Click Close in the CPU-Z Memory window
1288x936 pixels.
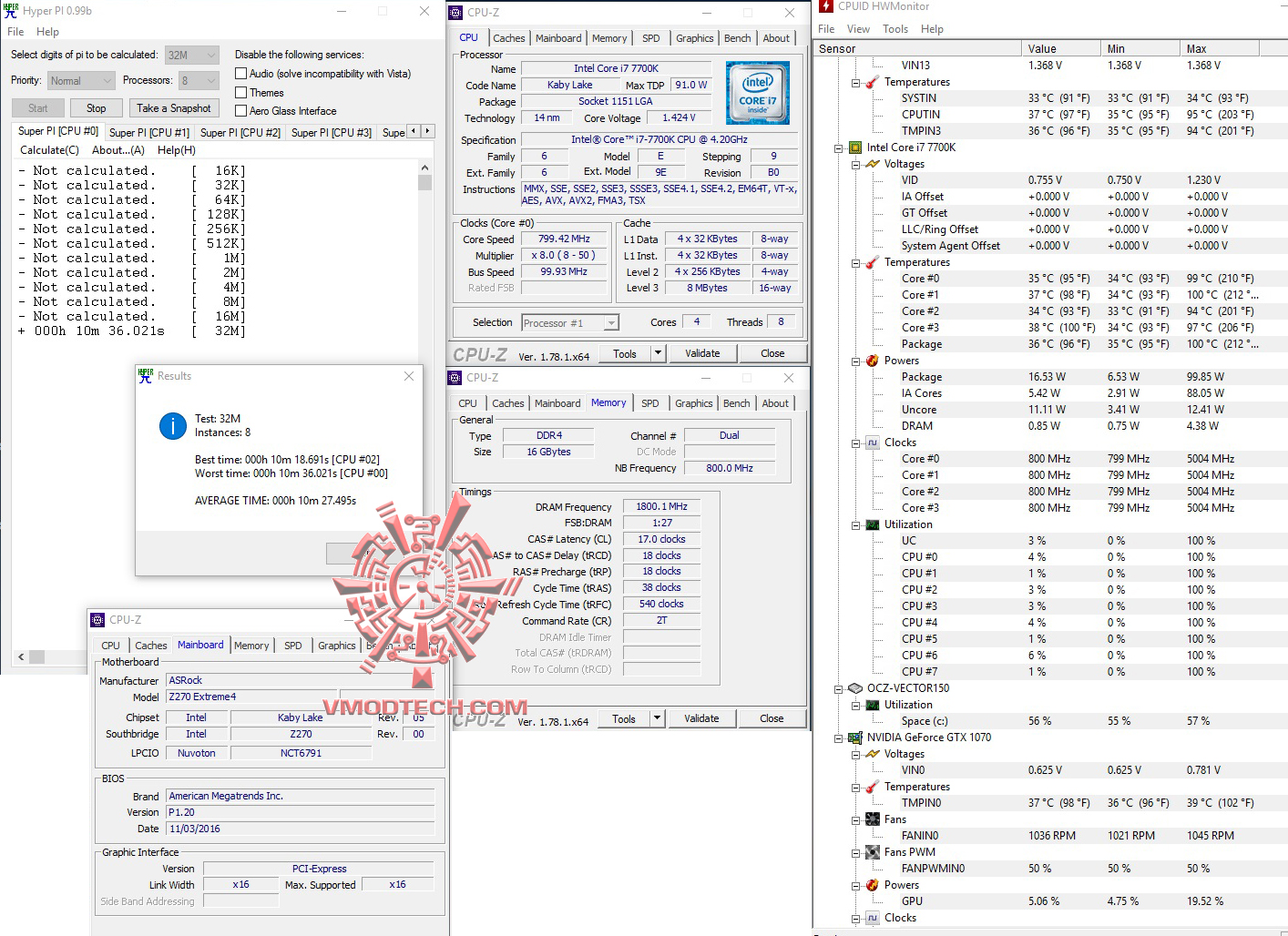tap(772, 718)
